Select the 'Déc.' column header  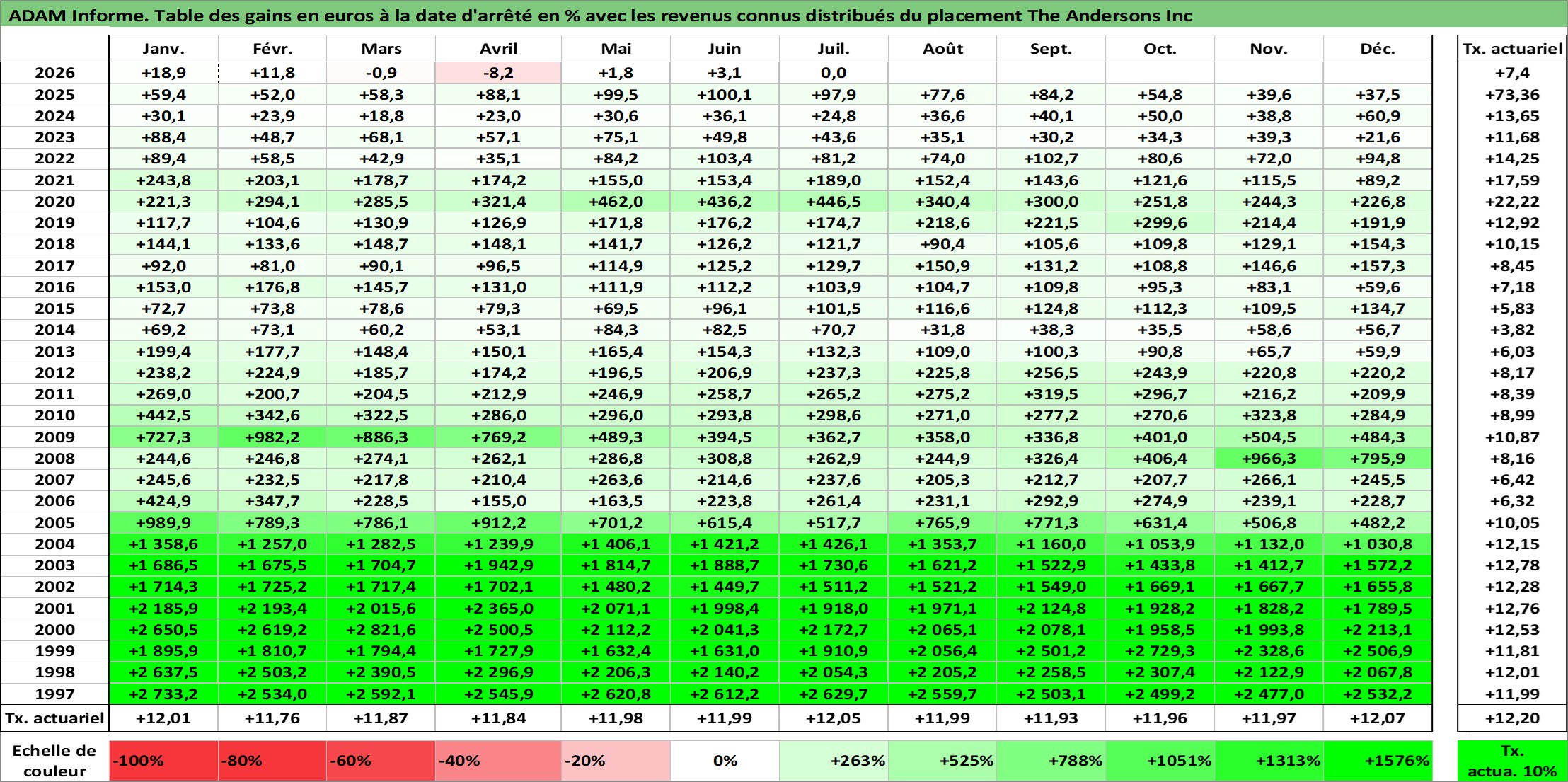[x=1378, y=49]
